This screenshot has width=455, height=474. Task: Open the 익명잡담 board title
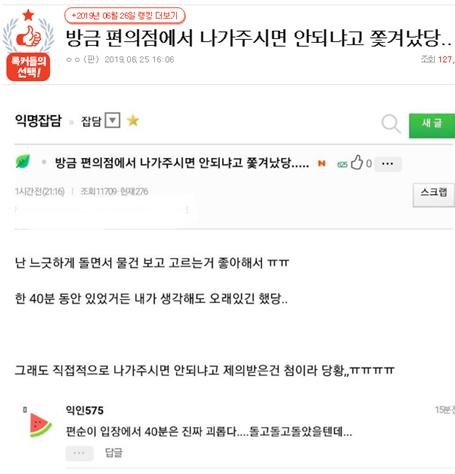pyautogui.click(x=38, y=120)
